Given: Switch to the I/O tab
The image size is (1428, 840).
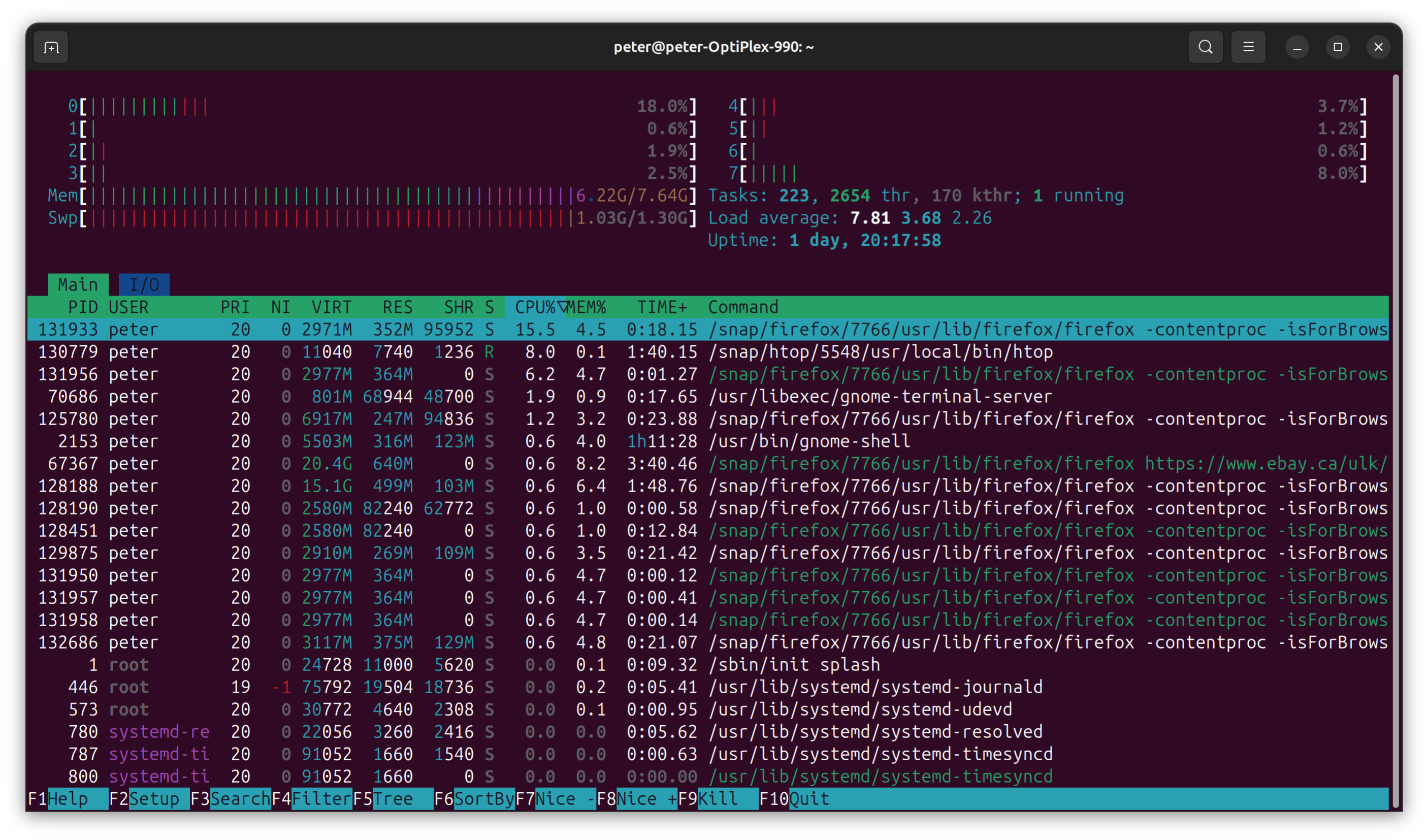Looking at the screenshot, I should [144, 284].
